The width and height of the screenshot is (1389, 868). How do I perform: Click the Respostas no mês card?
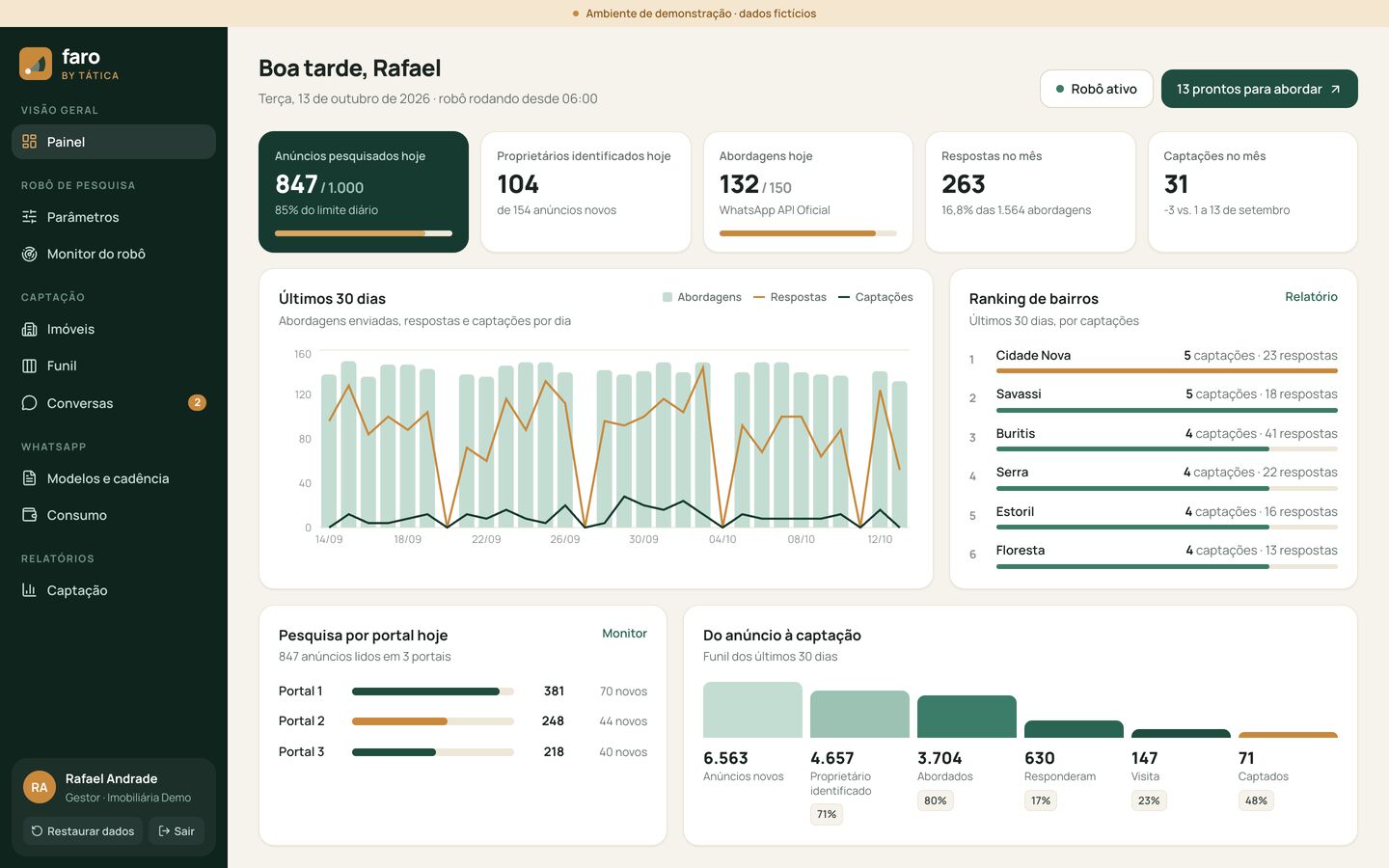point(1030,192)
